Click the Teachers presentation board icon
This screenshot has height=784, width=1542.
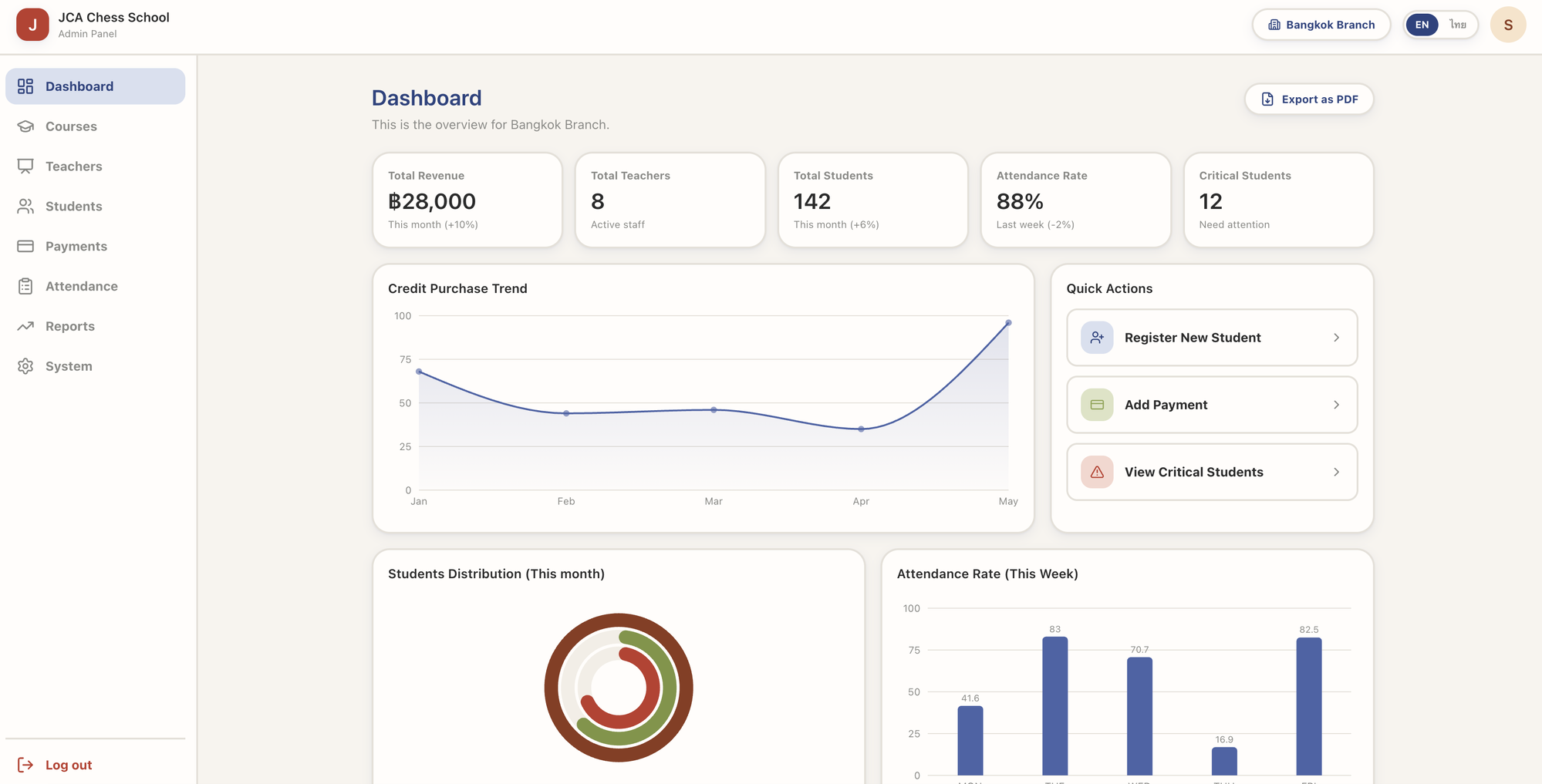[x=25, y=167]
